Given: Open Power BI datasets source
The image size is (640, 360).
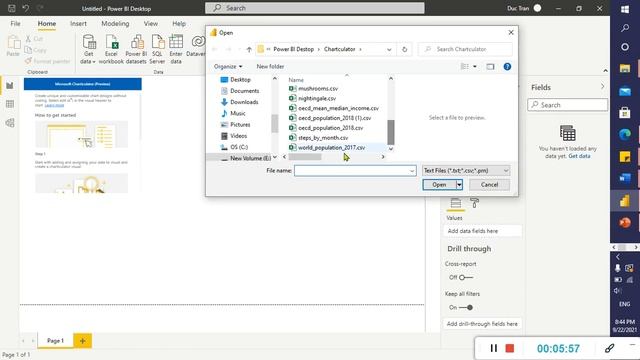Looking at the screenshot, I should pyautogui.click(x=136, y=49).
